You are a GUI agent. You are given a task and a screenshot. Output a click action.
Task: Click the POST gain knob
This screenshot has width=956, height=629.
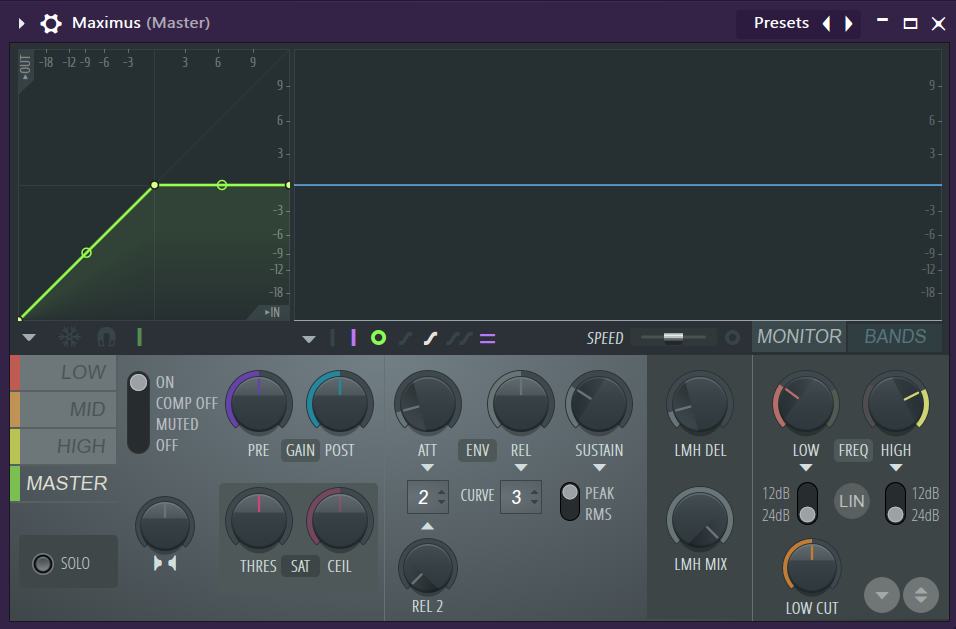340,403
